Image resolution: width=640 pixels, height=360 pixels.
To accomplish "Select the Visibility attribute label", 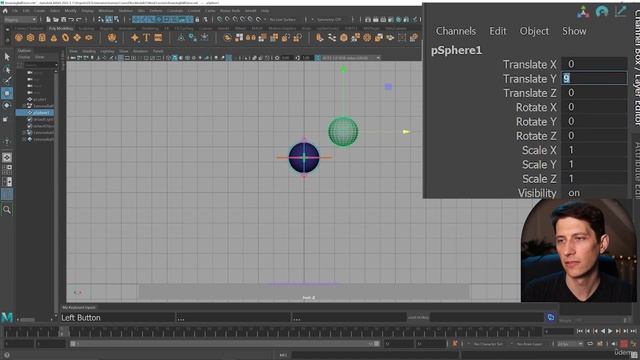I will 537,193.
